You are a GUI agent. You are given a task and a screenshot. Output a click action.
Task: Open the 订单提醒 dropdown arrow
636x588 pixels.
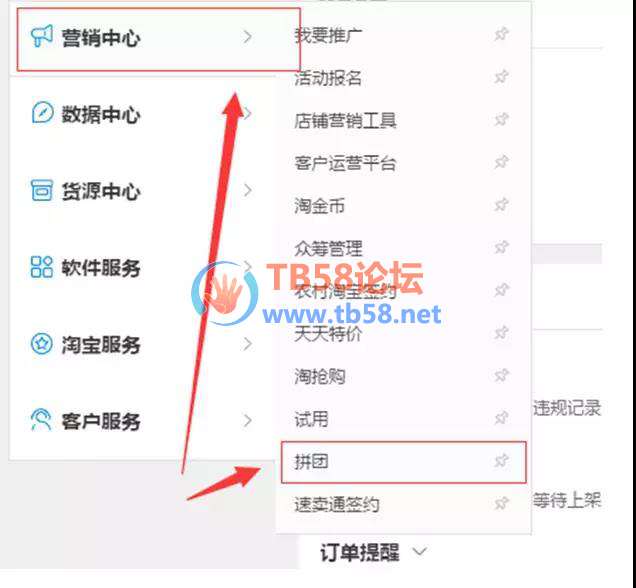(420, 552)
